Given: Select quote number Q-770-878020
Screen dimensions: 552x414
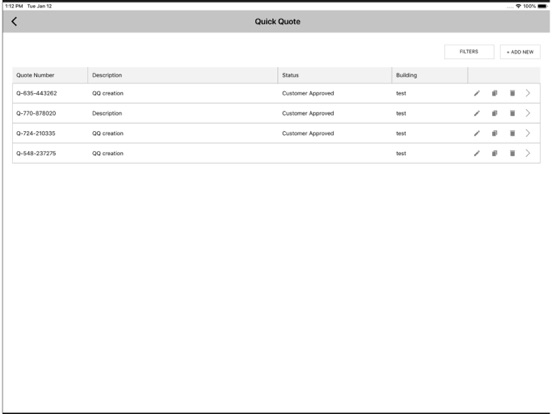Looking at the screenshot, I should pyautogui.click(x=36, y=113).
